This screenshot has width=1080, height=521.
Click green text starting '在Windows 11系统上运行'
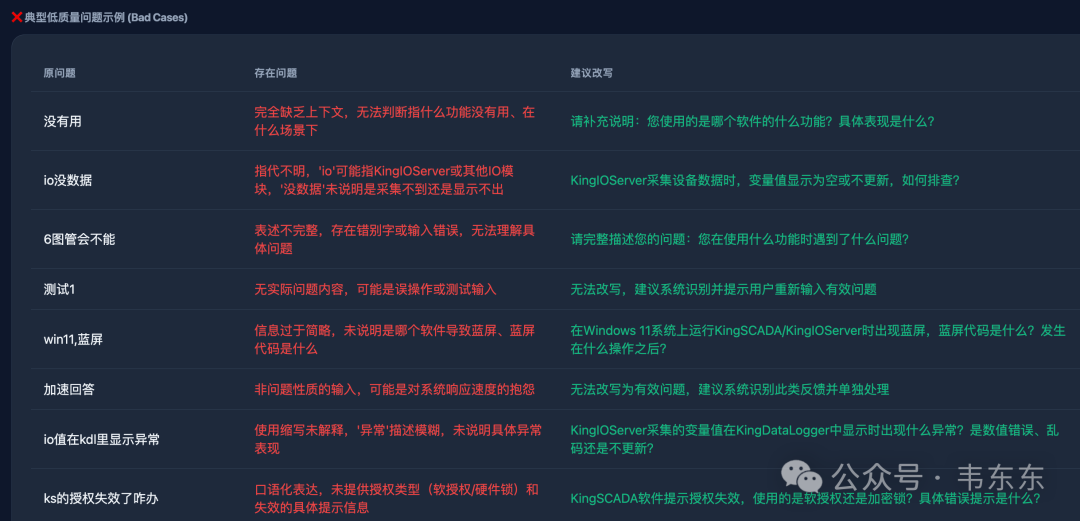click(818, 340)
